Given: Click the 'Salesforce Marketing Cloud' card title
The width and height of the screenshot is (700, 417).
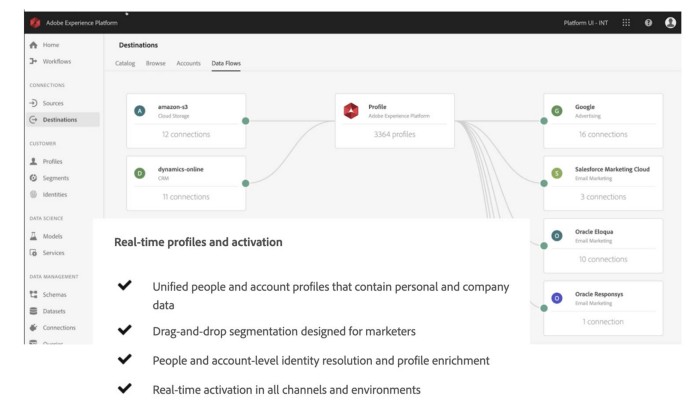Looking at the screenshot, I should coord(612,169).
